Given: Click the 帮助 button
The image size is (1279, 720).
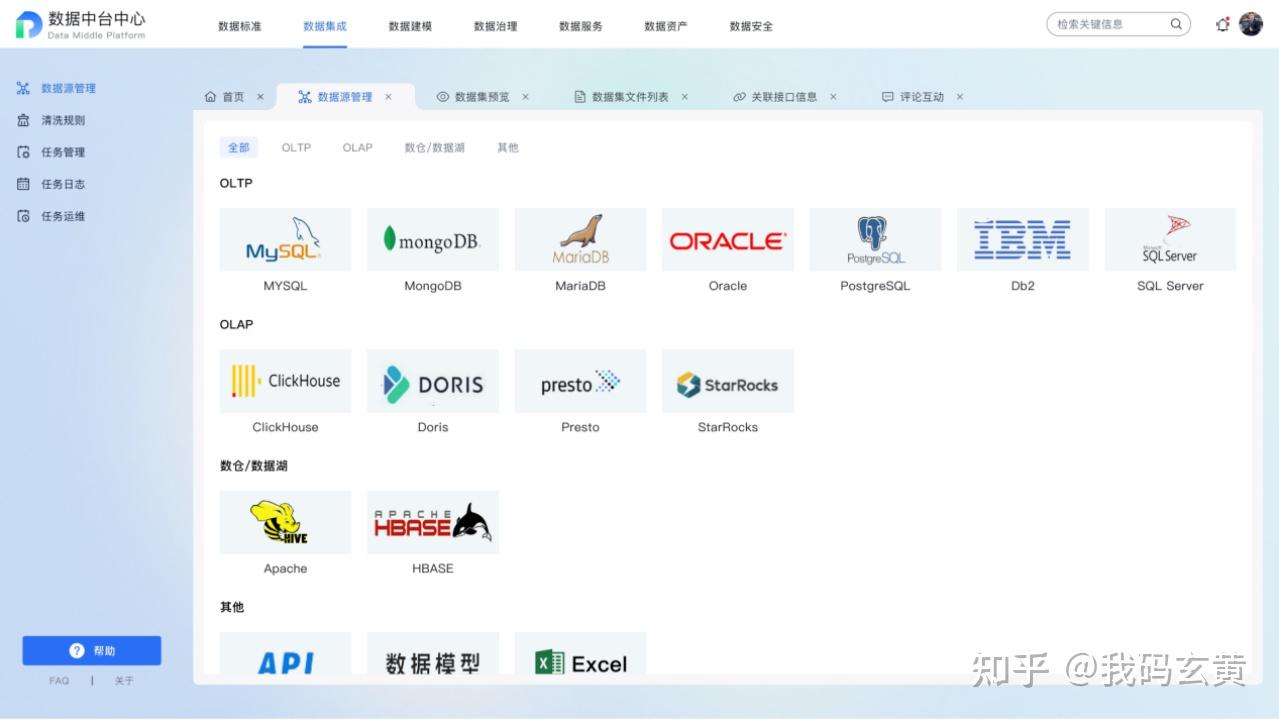Looking at the screenshot, I should click(x=92, y=651).
